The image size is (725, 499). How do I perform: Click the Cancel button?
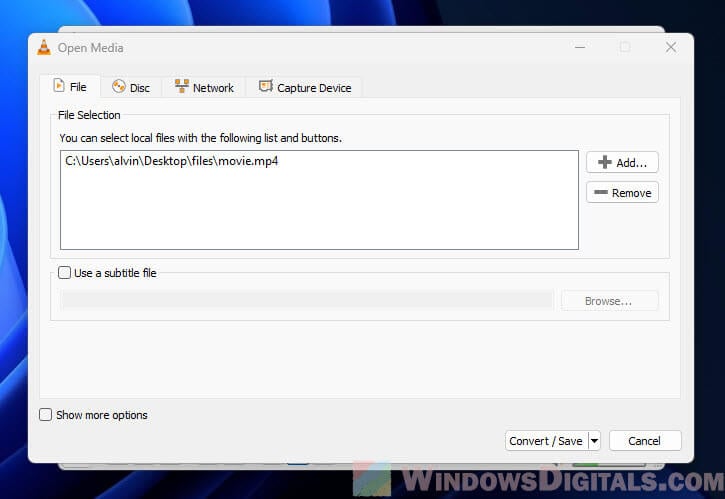[645, 441]
